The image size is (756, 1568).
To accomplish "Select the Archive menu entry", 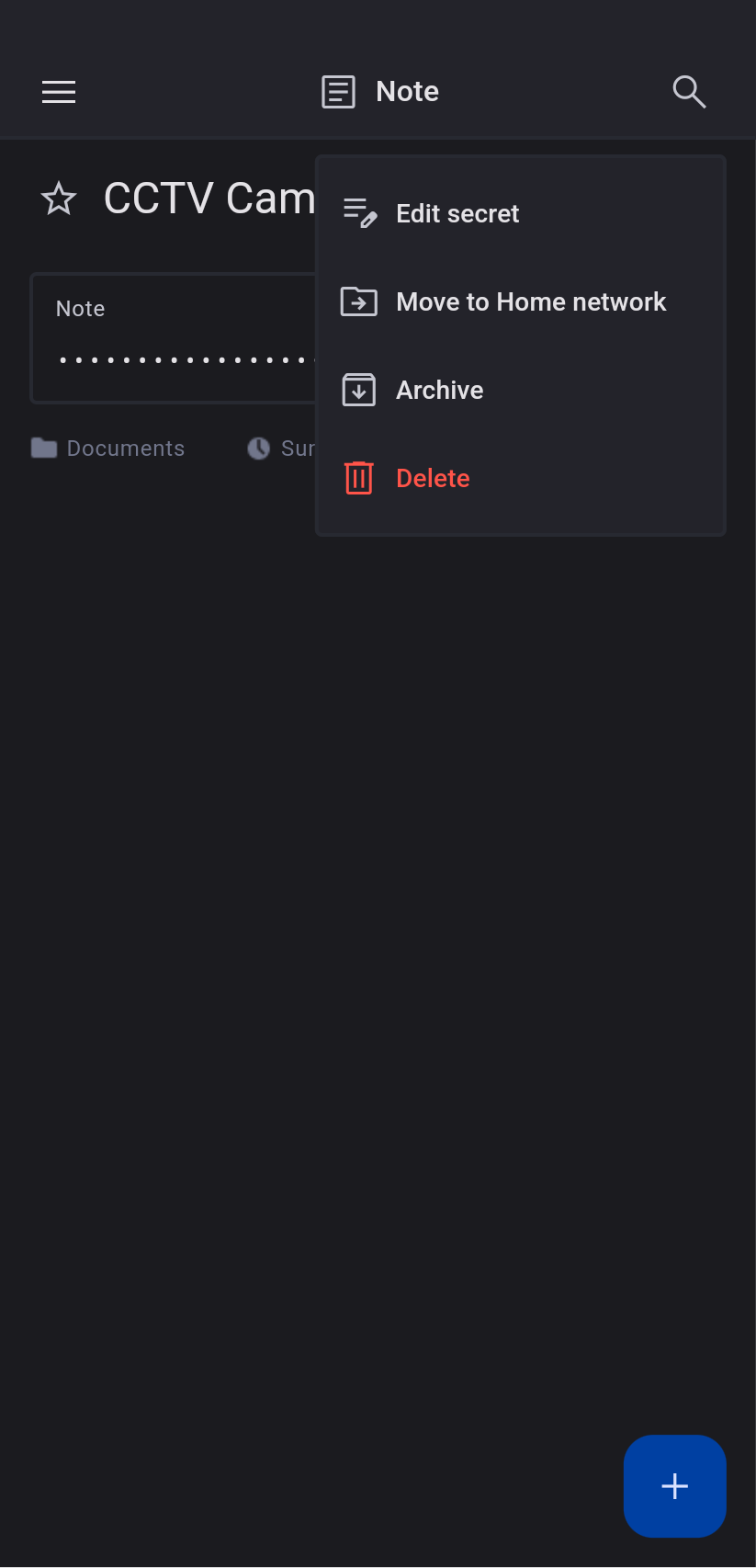I will click(x=521, y=390).
